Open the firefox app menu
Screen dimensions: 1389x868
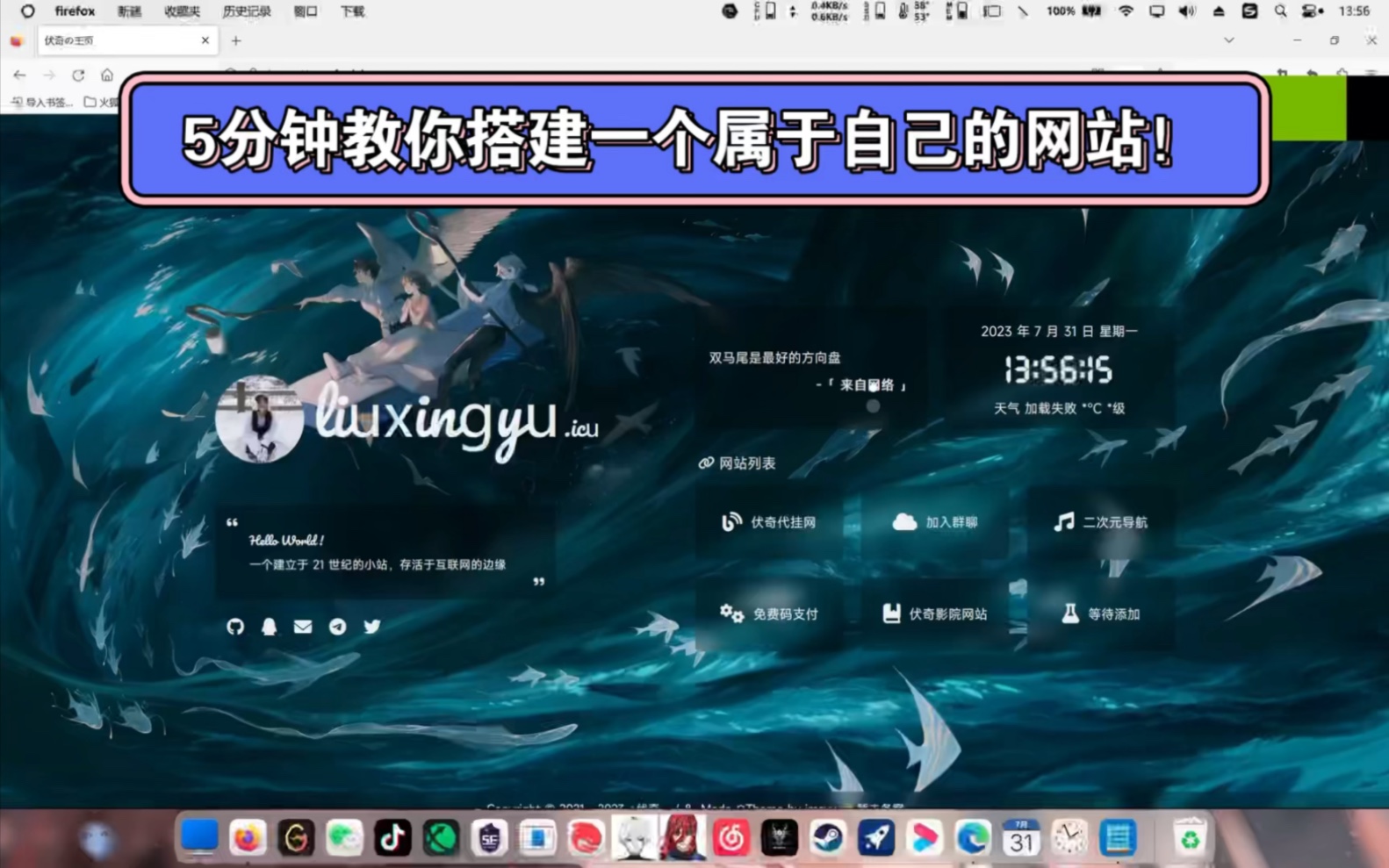(x=75, y=11)
